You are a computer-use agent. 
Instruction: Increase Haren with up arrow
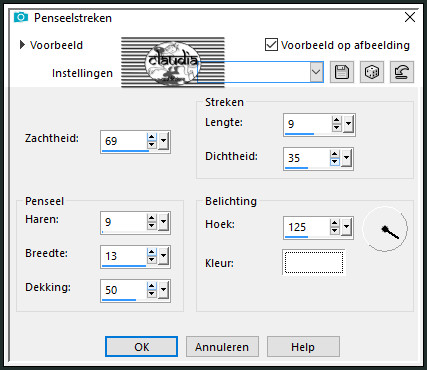click(x=152, y=218)
